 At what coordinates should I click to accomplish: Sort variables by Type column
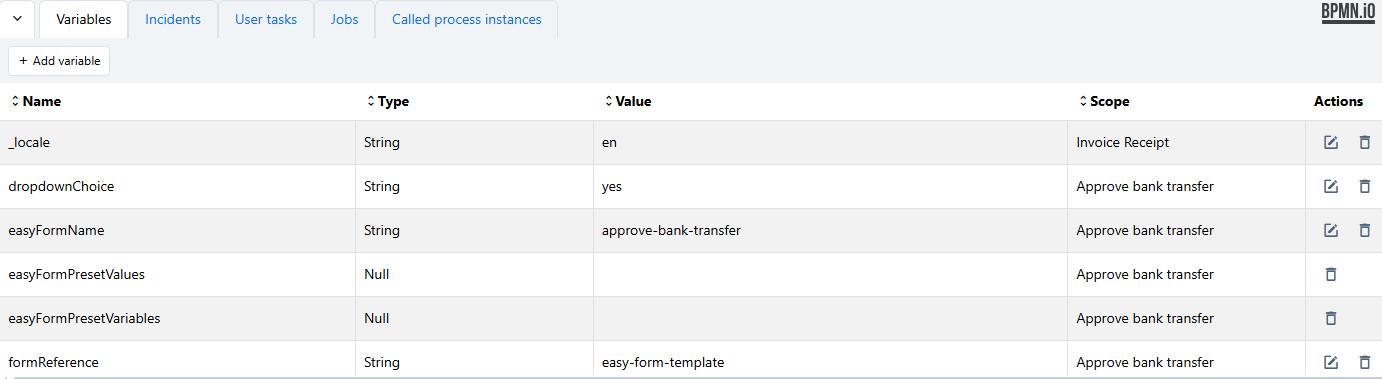click(388, 101)
